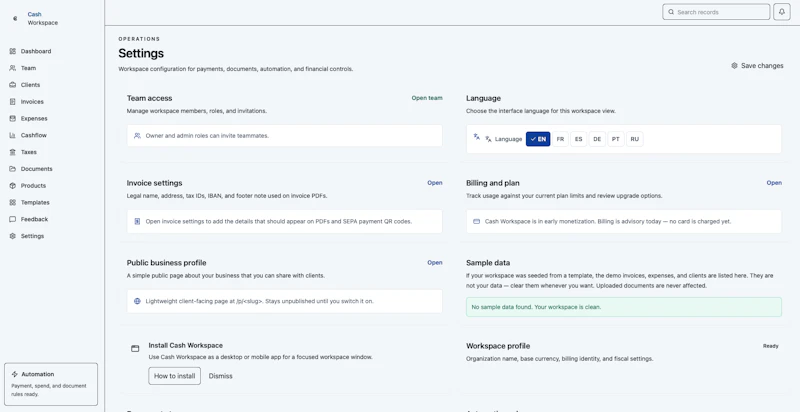Click the Feedback speech bubble icon
The width and height of the screenshot is (800, 412).
13,219
